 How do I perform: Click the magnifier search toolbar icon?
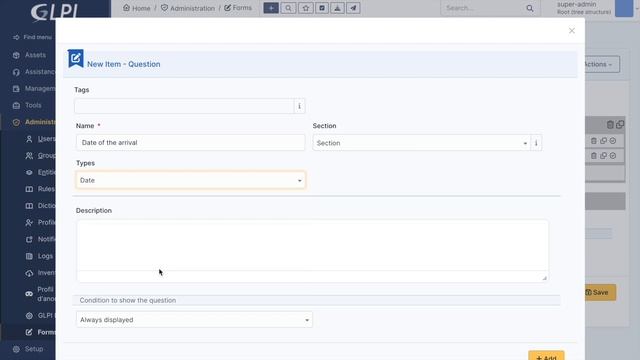pyautogui.click(x=288, y=8)
